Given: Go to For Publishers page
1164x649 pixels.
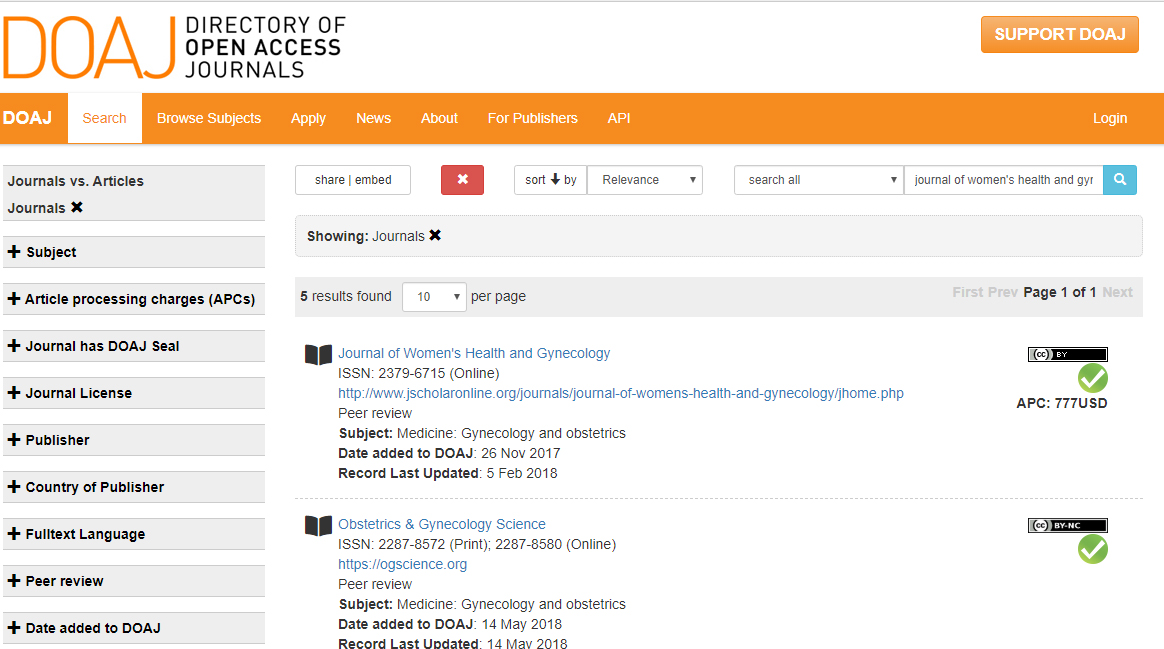Looking at the screenshot, I should coord(532,118).
